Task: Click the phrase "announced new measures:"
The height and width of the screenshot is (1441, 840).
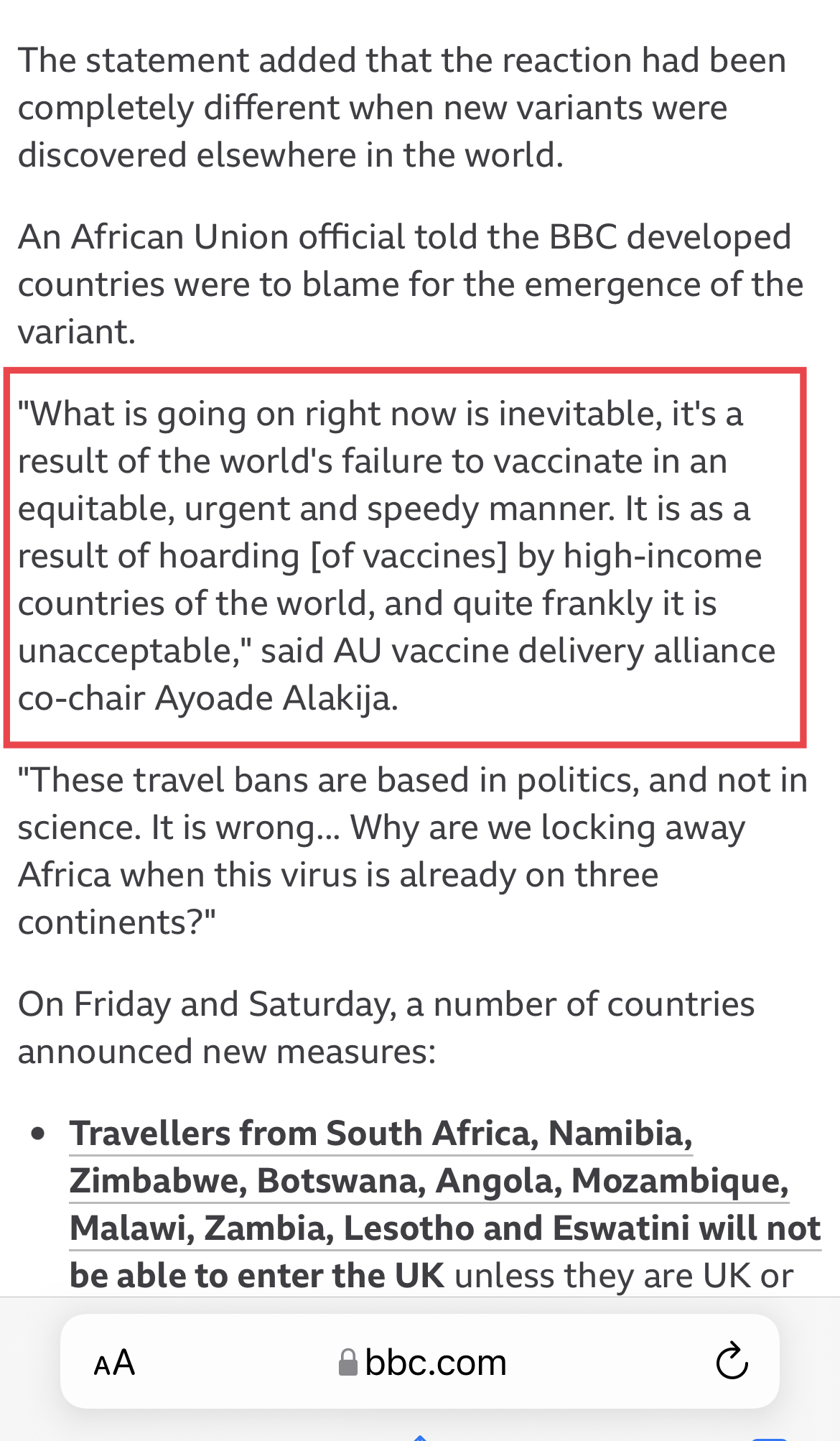Action: click(x=227, y=1052)
